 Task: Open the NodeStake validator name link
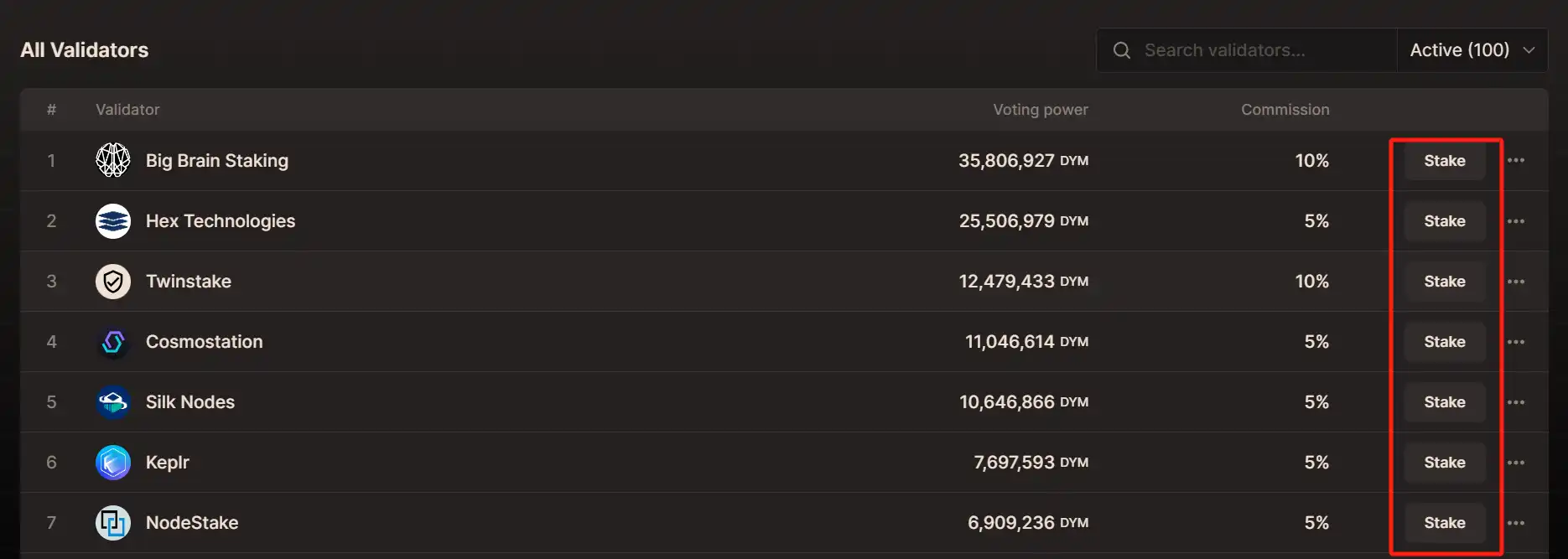192,523
